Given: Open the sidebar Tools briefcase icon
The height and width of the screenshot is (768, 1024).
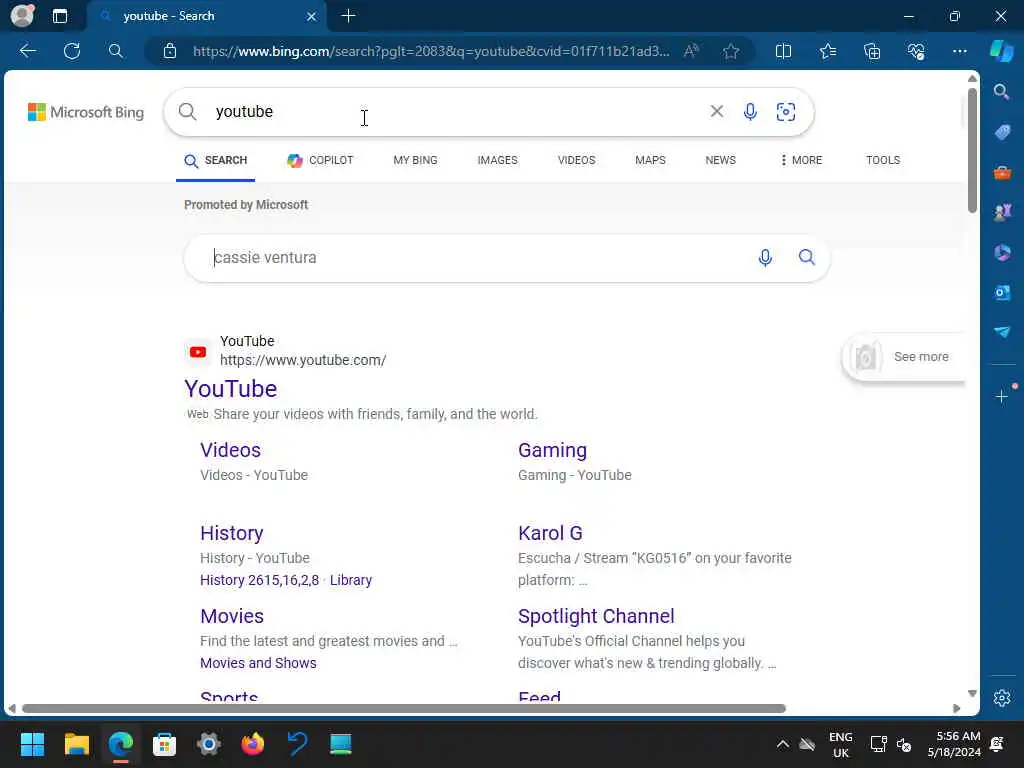Looking at the screenshot, I should [1002, 173].
